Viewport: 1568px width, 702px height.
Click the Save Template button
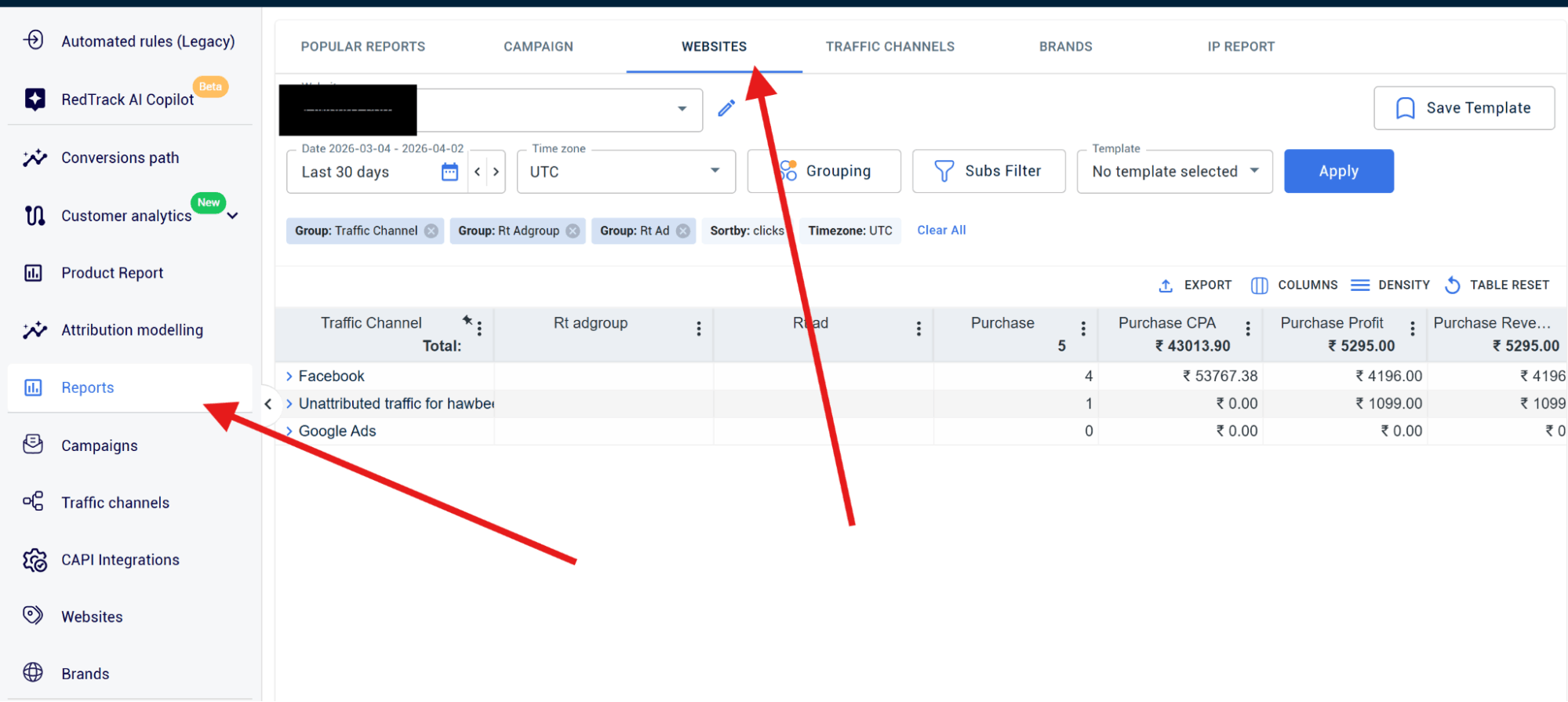[x=1464, y=108]
